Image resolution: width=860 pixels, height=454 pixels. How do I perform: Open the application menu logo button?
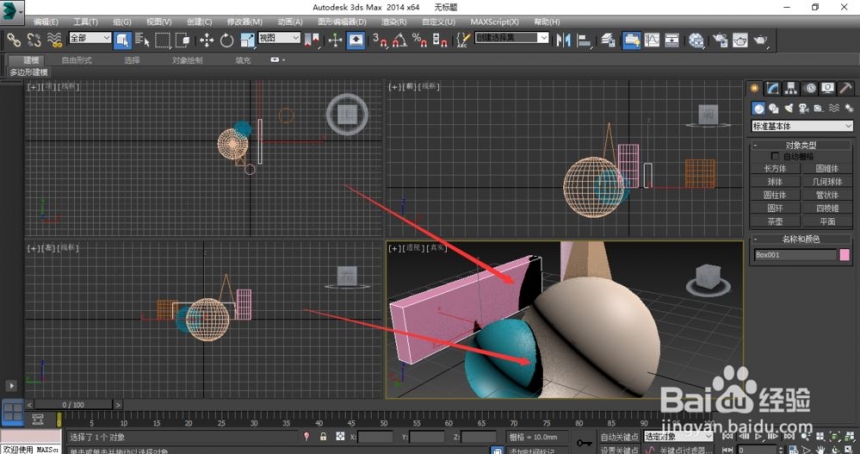(12, 12)
